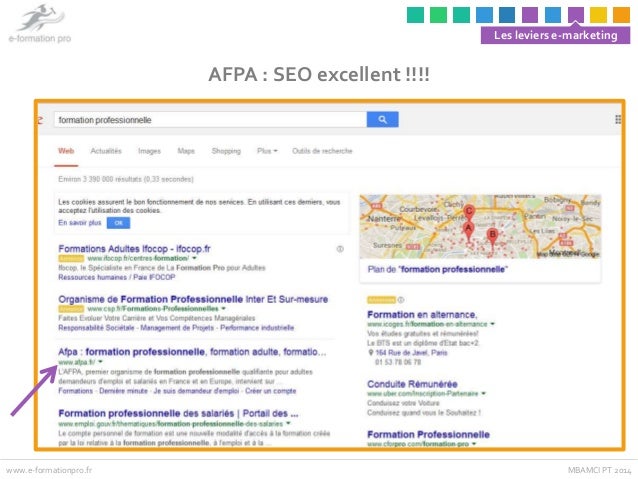Click map marker A on the map
The width and height of the screenshot is (638, 479).
point(468,232)
